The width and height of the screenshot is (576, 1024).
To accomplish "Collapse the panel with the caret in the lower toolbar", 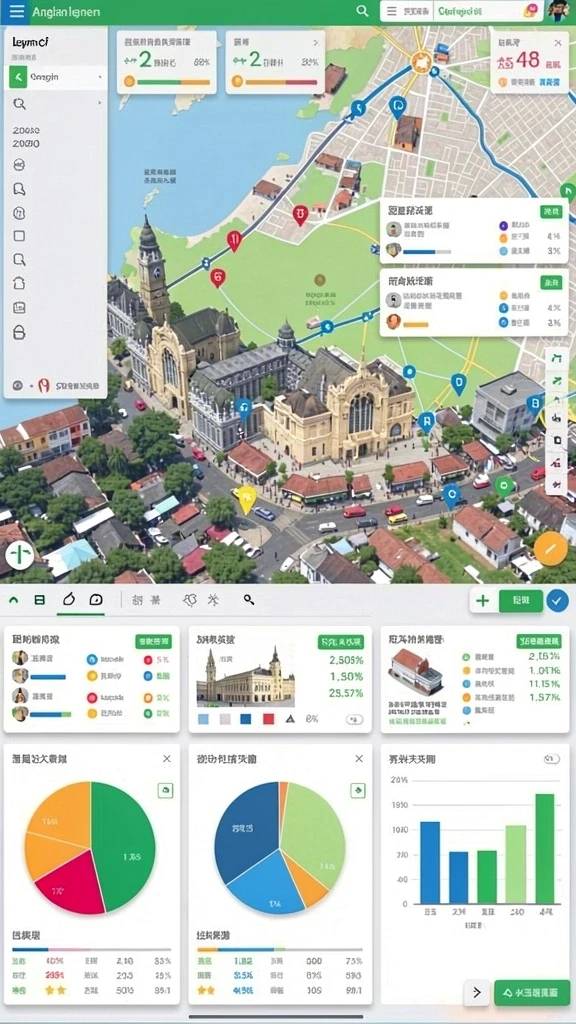I will pyautogui.click(x=15, y=600).
